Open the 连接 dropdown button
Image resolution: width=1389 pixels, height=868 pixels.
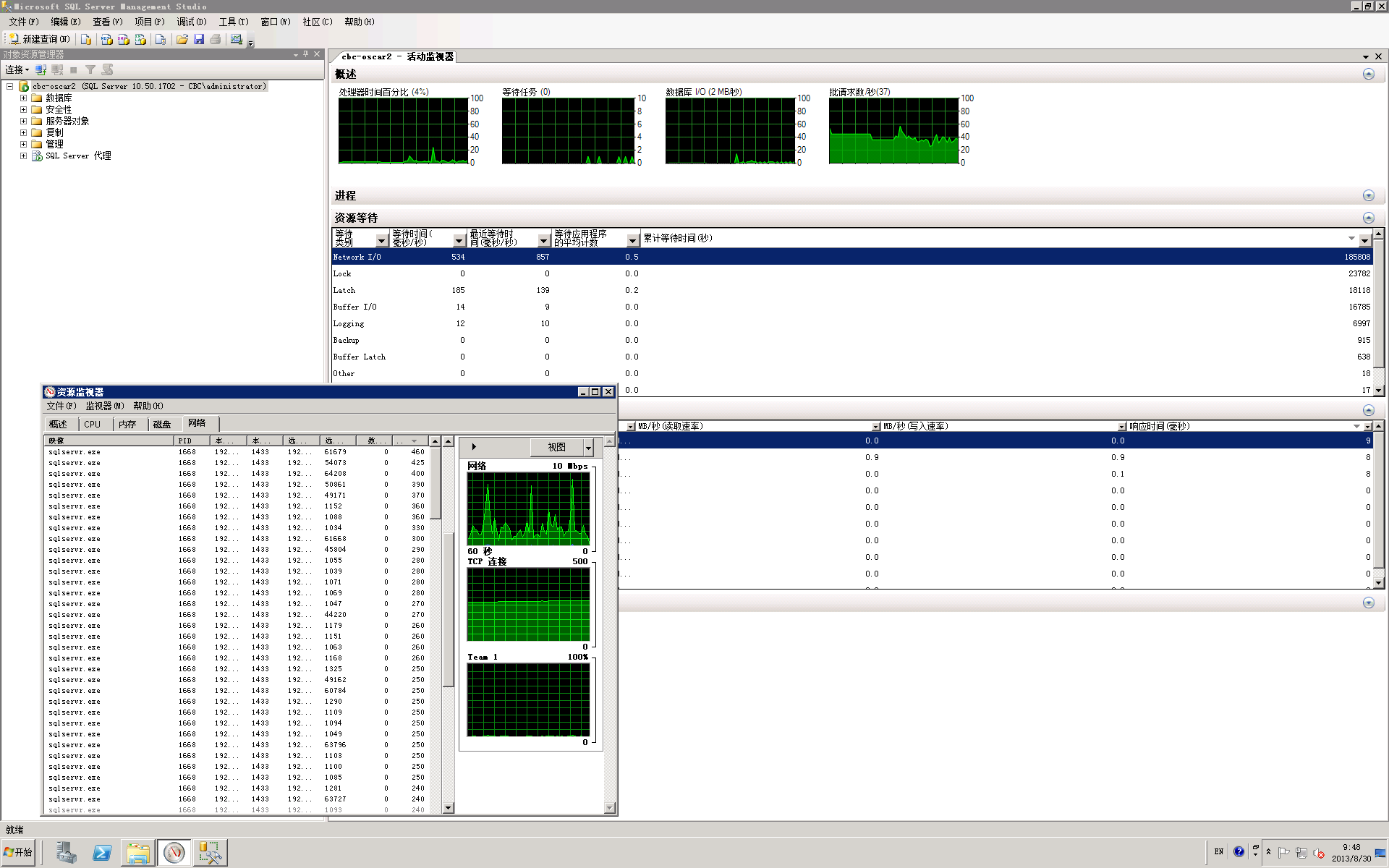(x=17, y=69)
